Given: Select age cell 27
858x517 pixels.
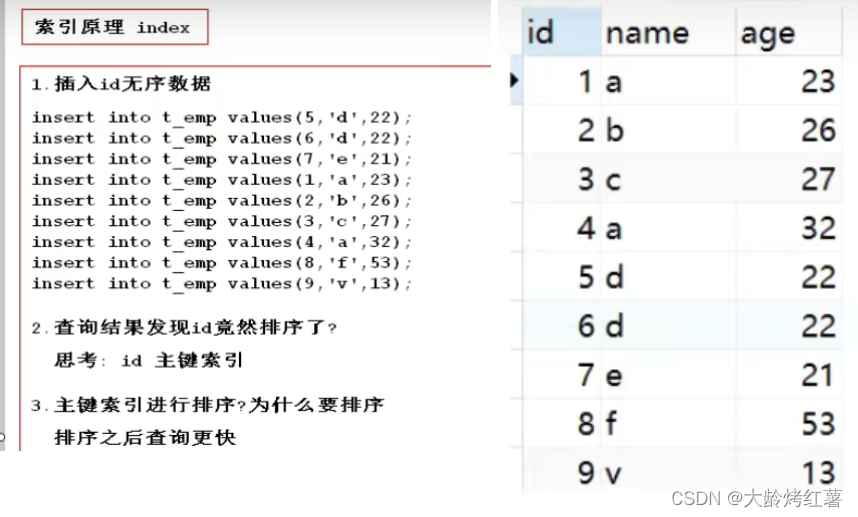Looking at the screenshot, I should (x=789, y=178).
